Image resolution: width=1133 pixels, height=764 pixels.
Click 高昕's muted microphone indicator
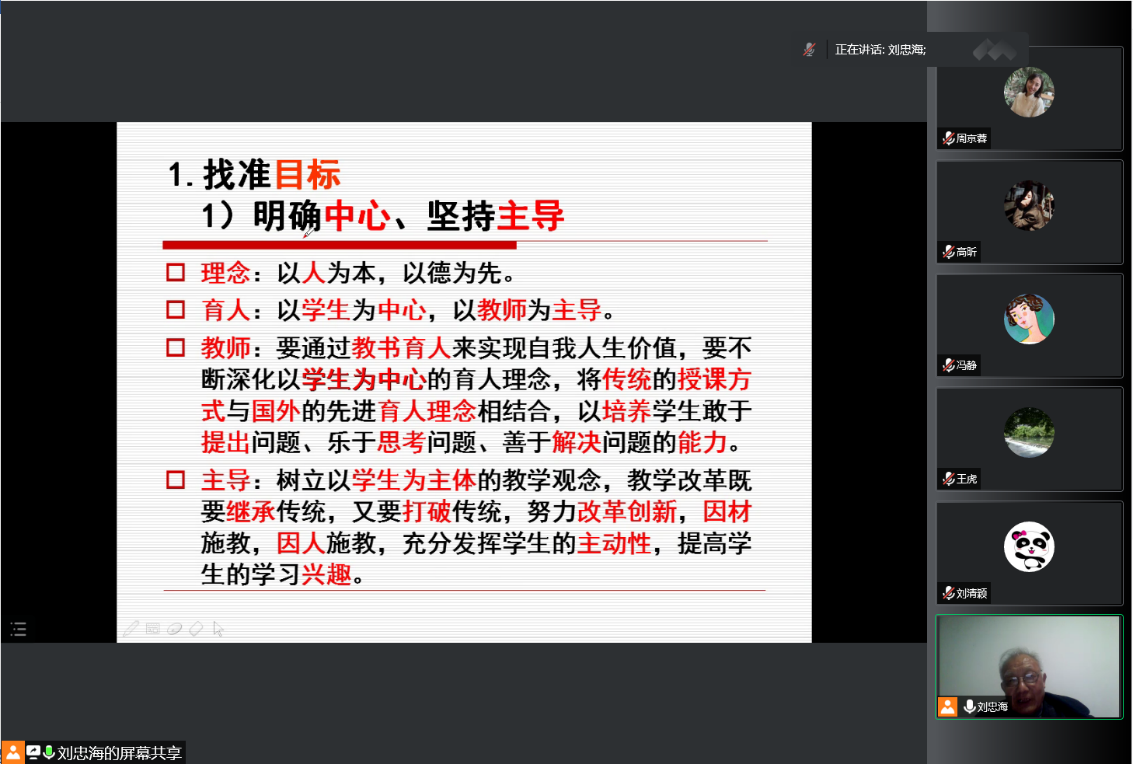tap(948, 252)
